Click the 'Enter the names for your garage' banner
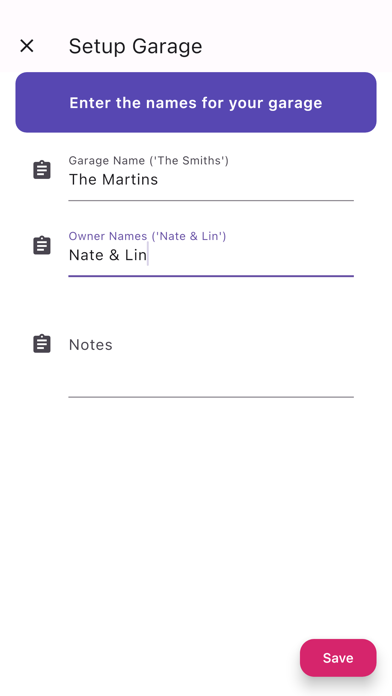Viewport: 392px width, 696px height. 196,103
